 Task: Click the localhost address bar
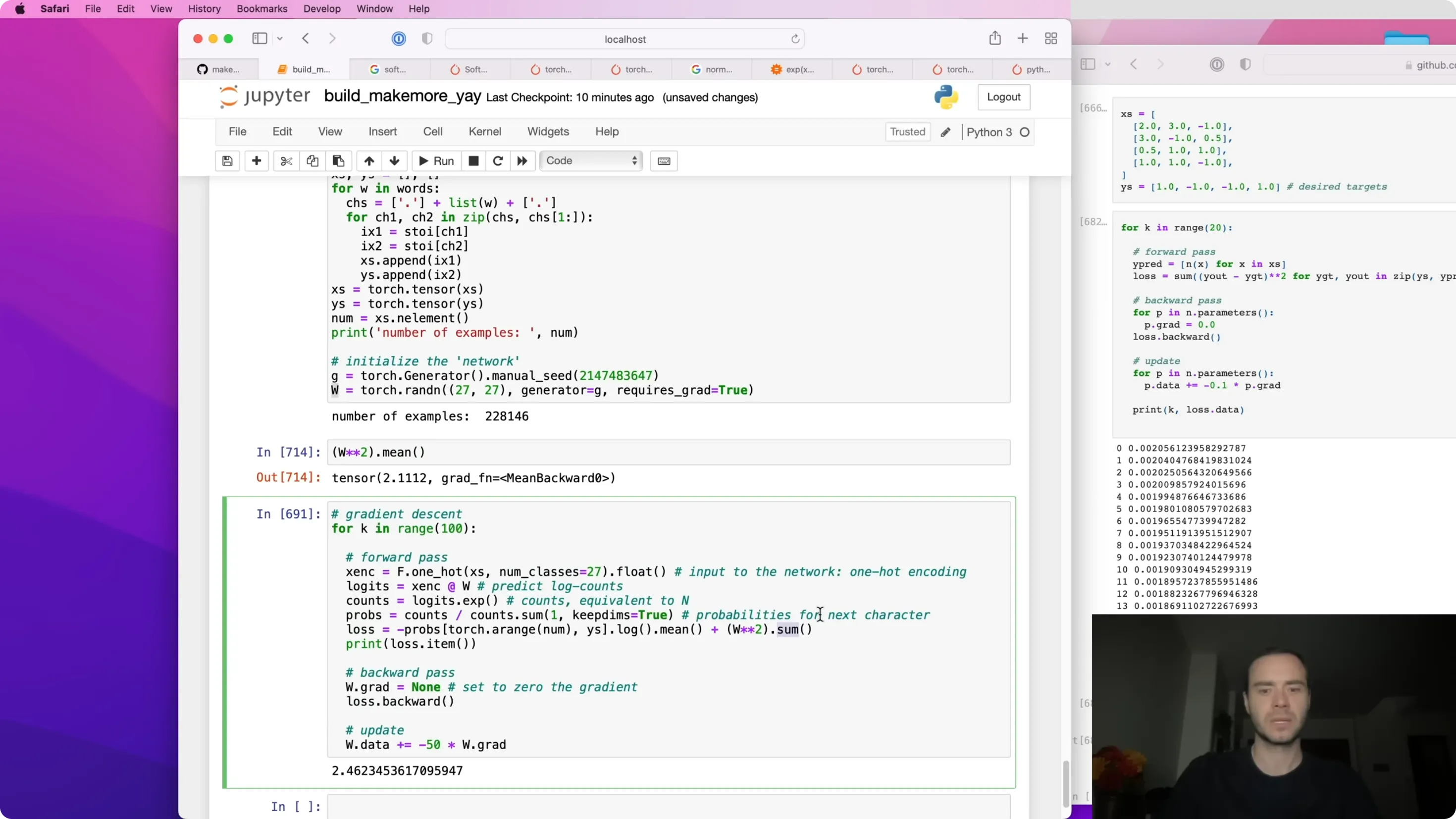(x=625, y=39)
